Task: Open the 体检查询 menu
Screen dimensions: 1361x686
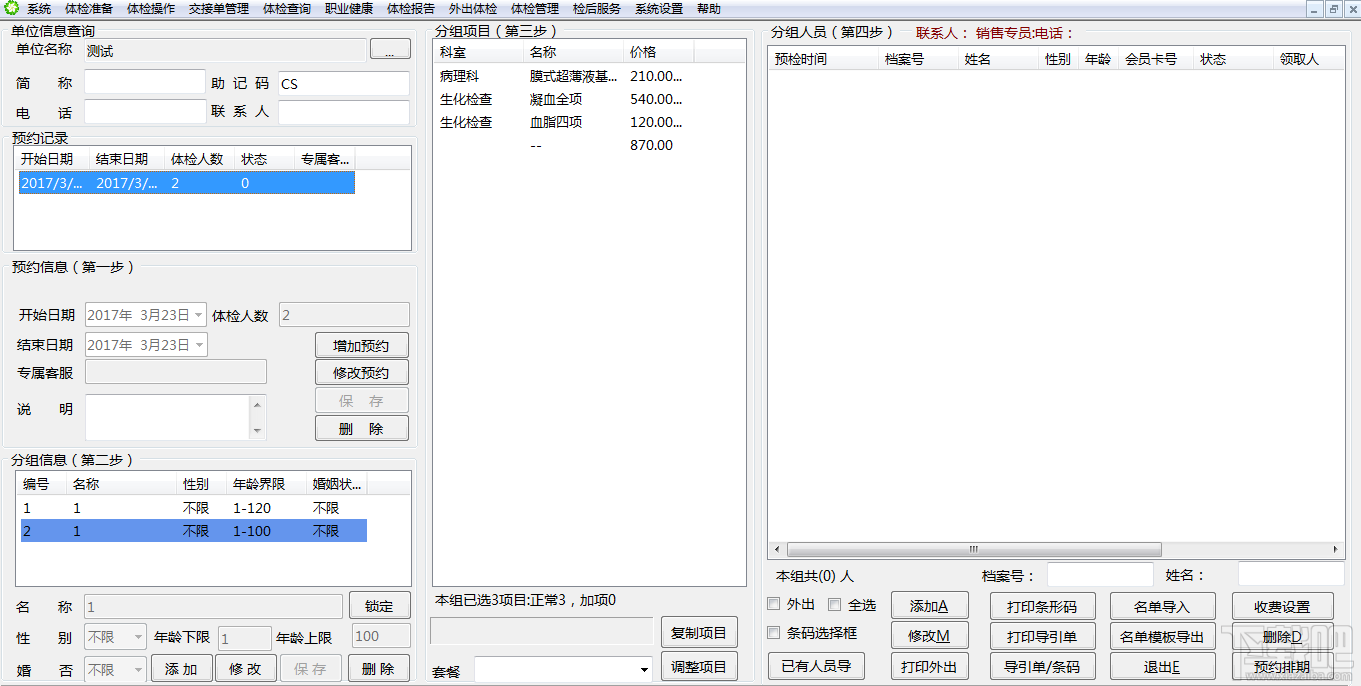Action: click(x=287, y=9)
